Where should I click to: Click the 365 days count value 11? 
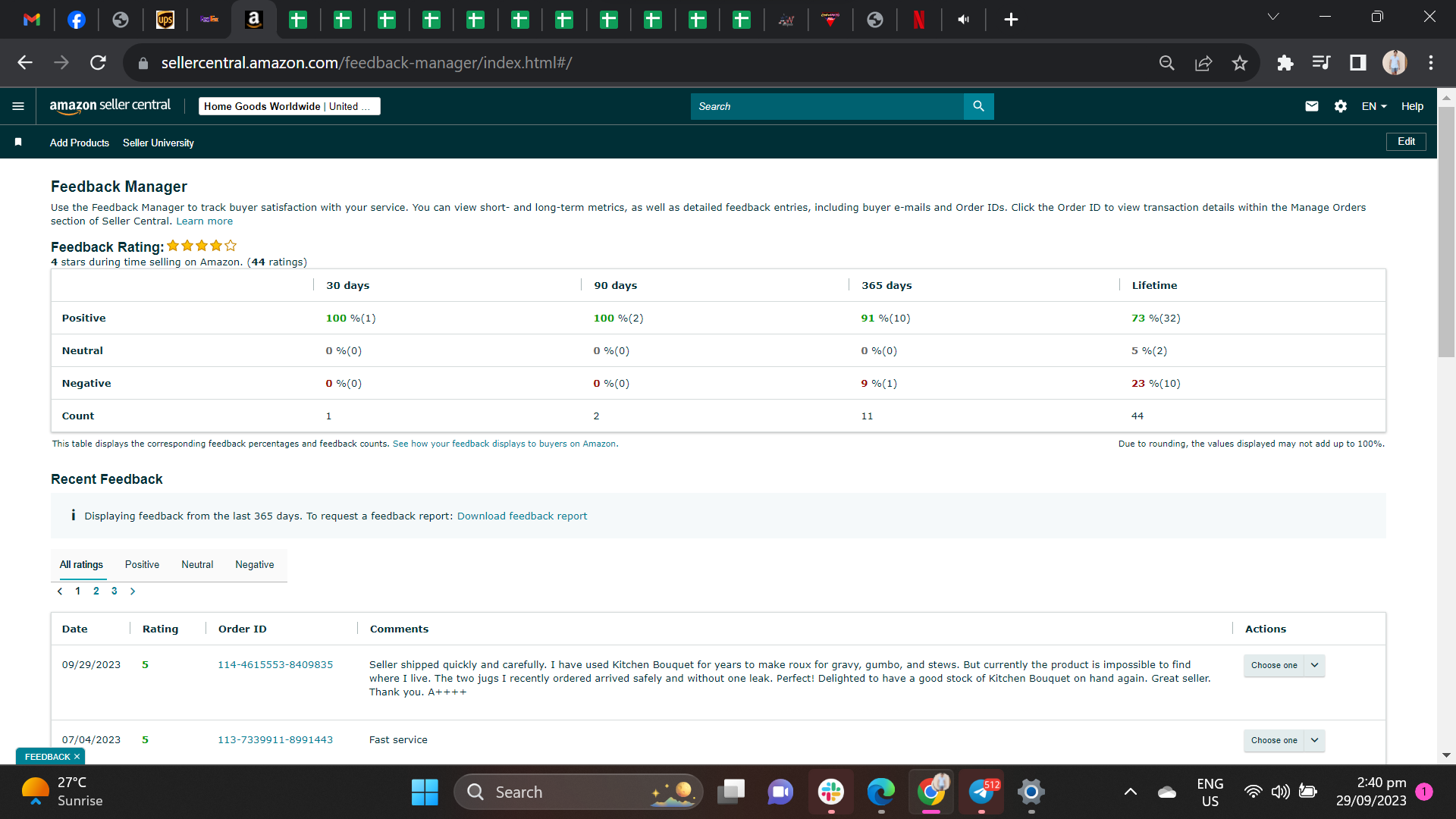tap(867, 416)
